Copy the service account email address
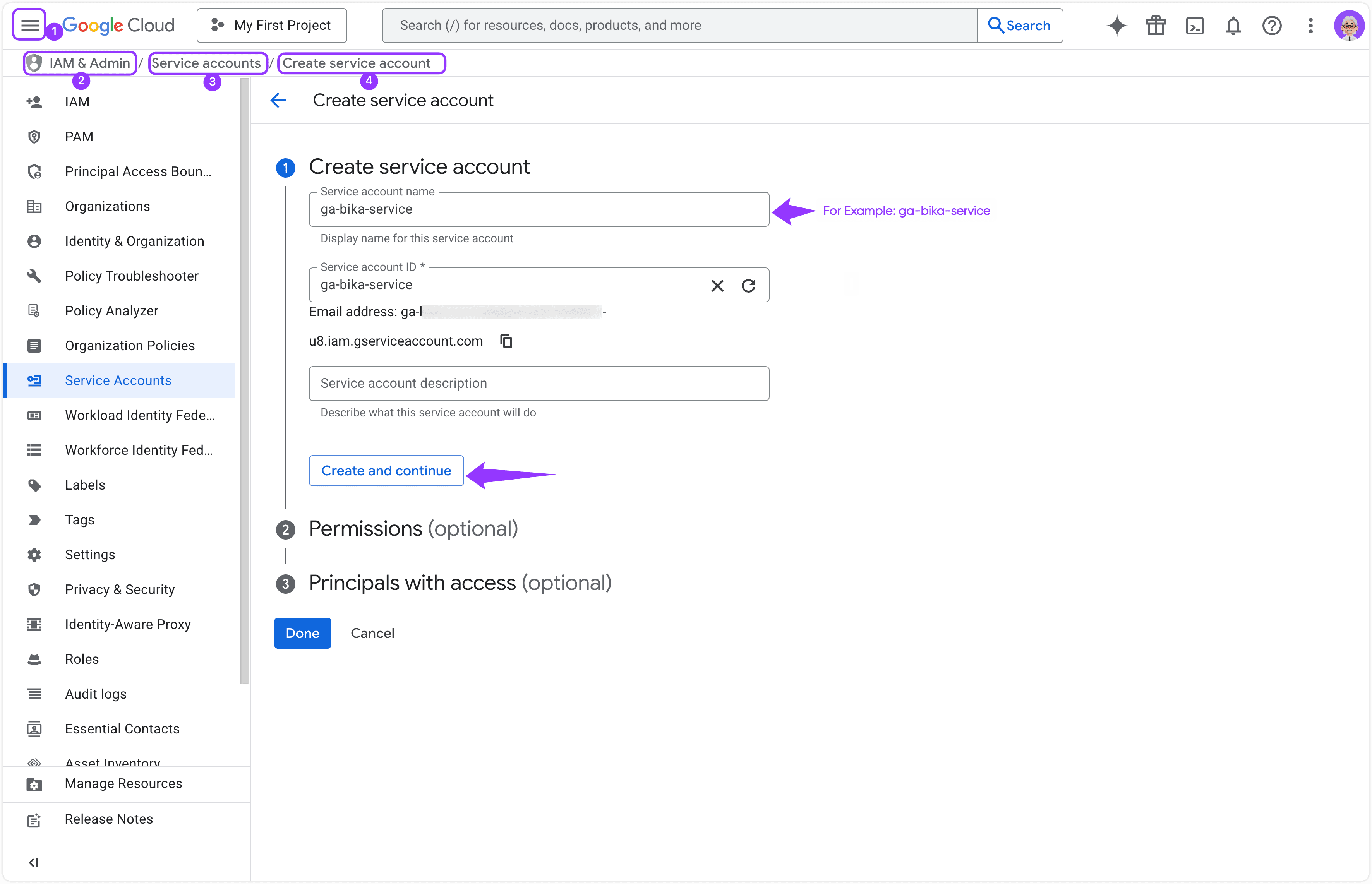1372x884 pixels. tap(506, 340)
